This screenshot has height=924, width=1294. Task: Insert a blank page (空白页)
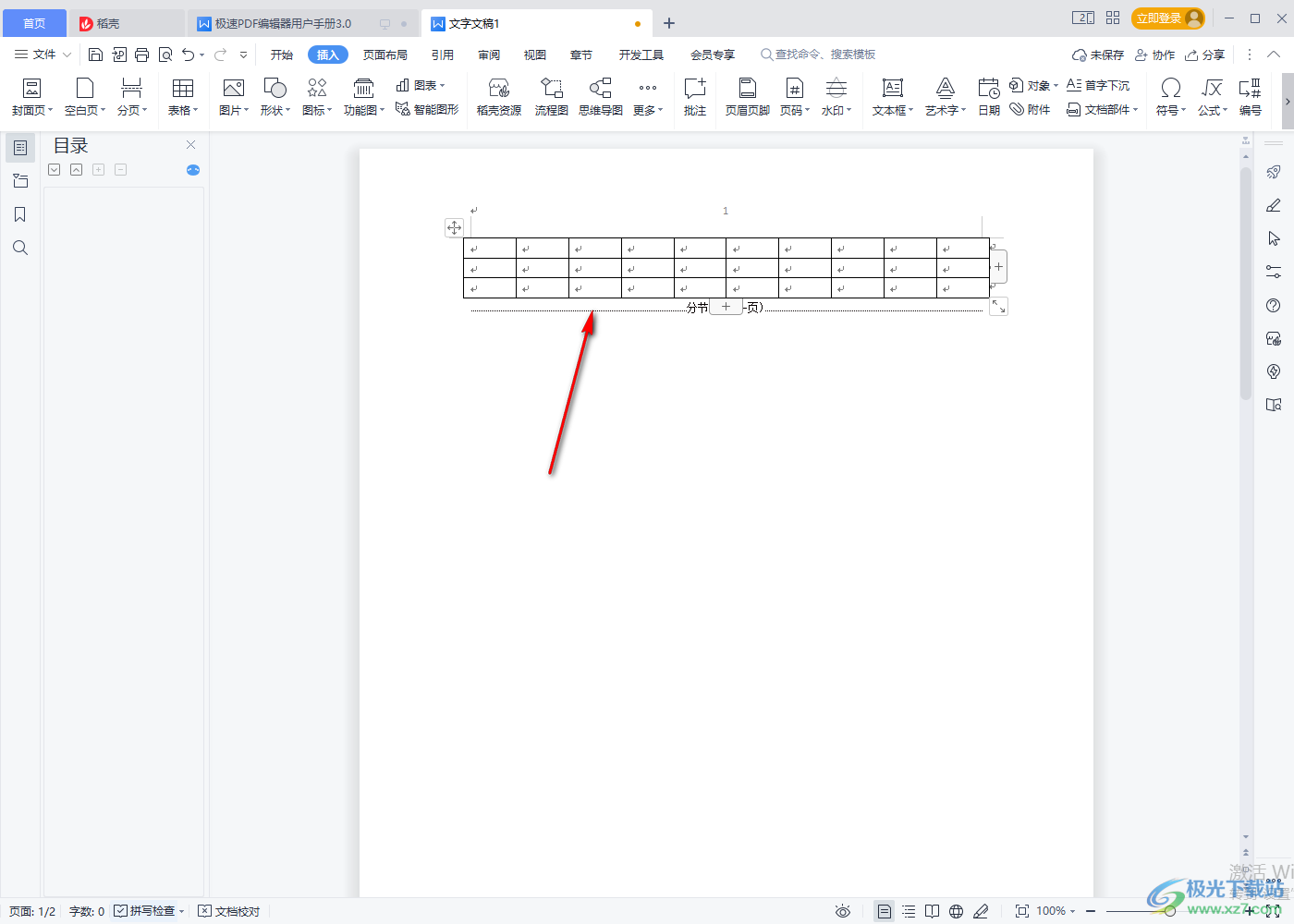(x=85, y=97)
